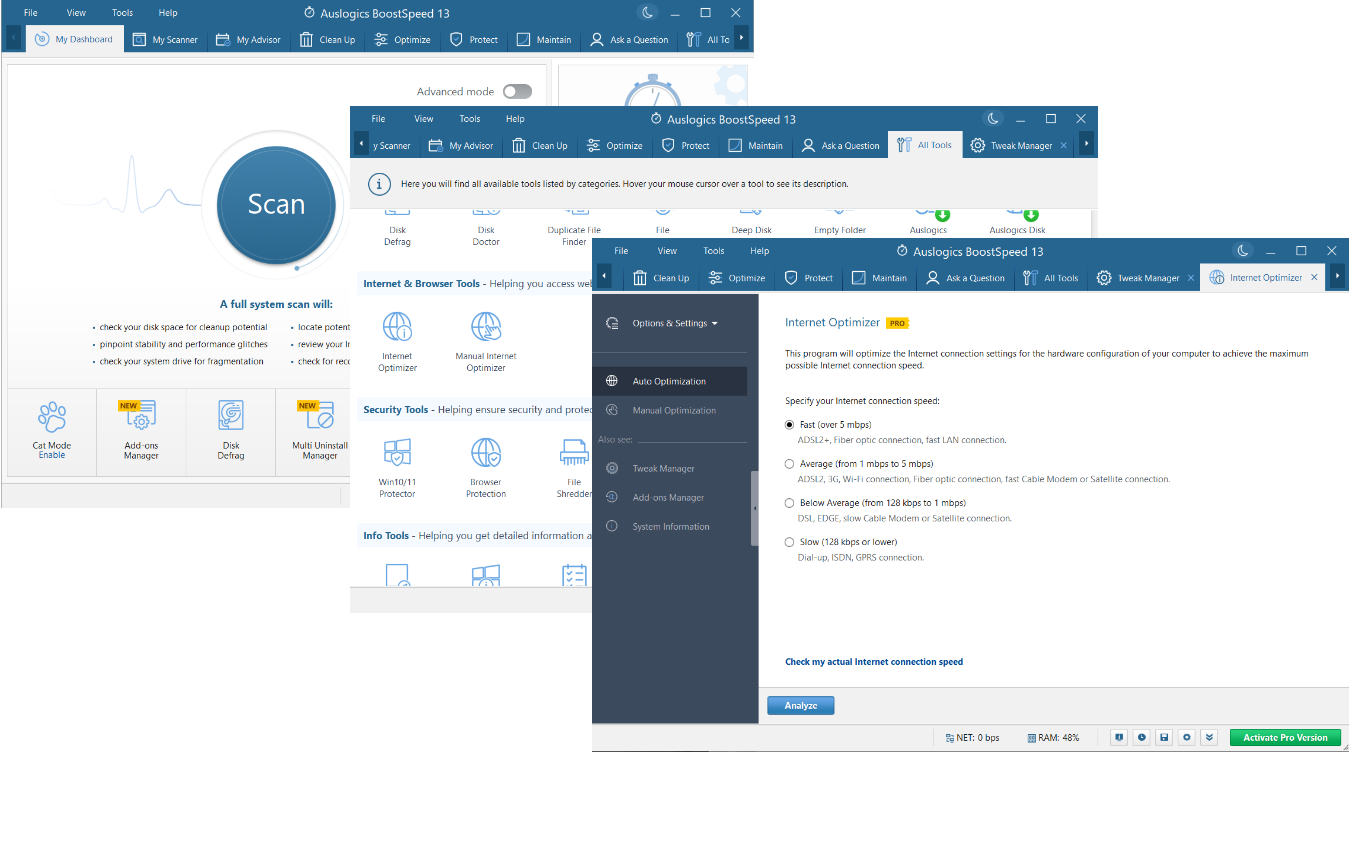Launch Browser Protection in All Tools window
This screenshot has width=1350, height=868.
[x=486, y=467]
